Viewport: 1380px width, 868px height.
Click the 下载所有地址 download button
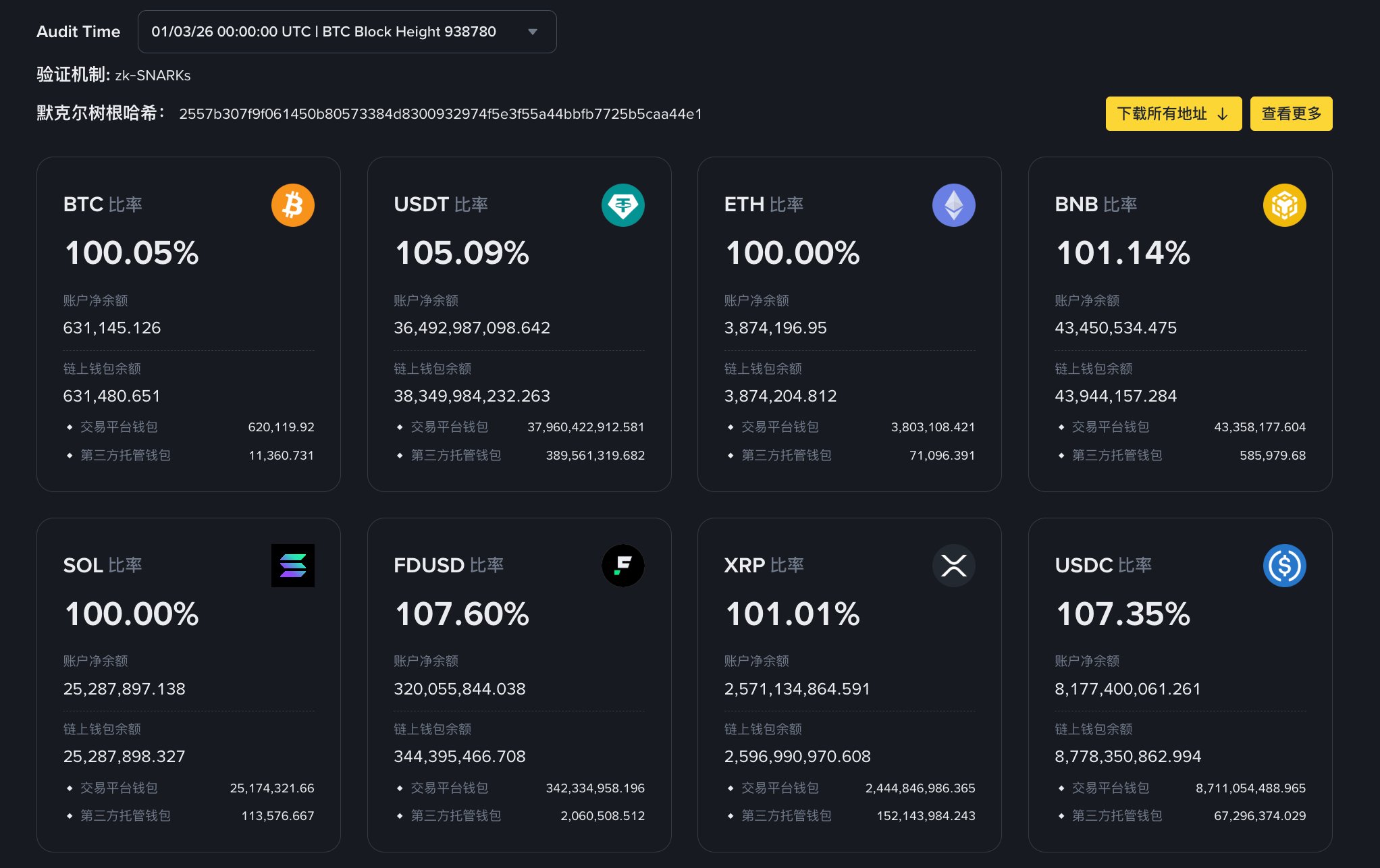[1173, 113]
